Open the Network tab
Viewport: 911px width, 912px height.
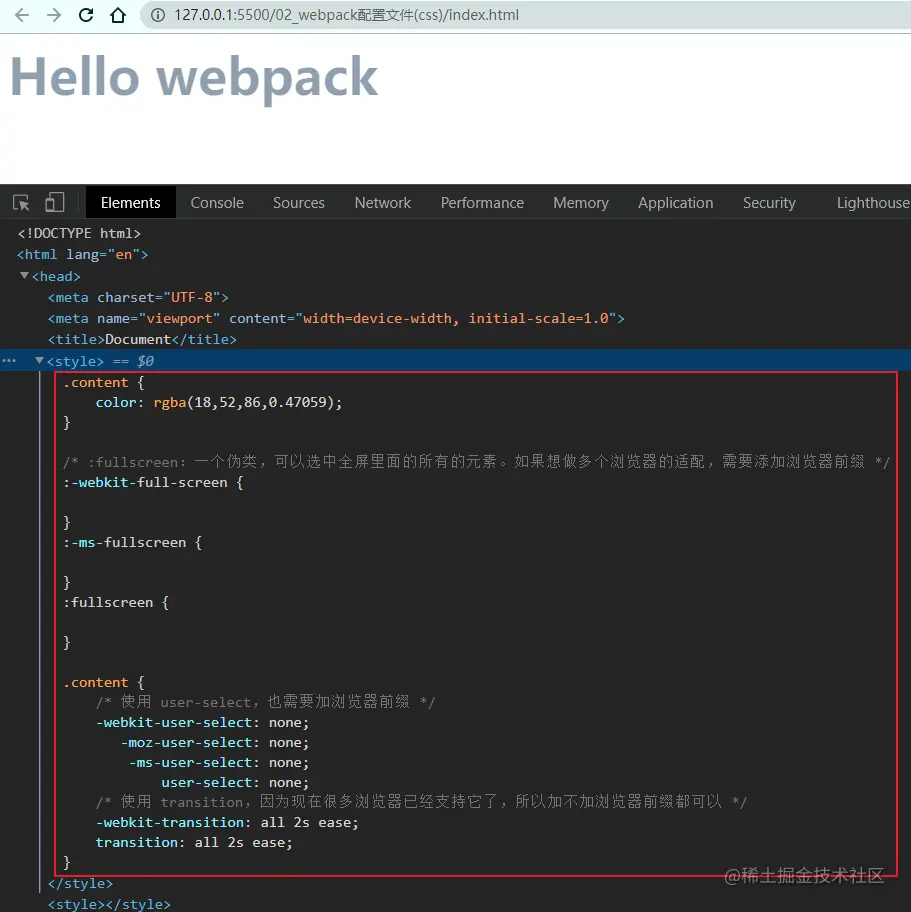coord(383,202)
